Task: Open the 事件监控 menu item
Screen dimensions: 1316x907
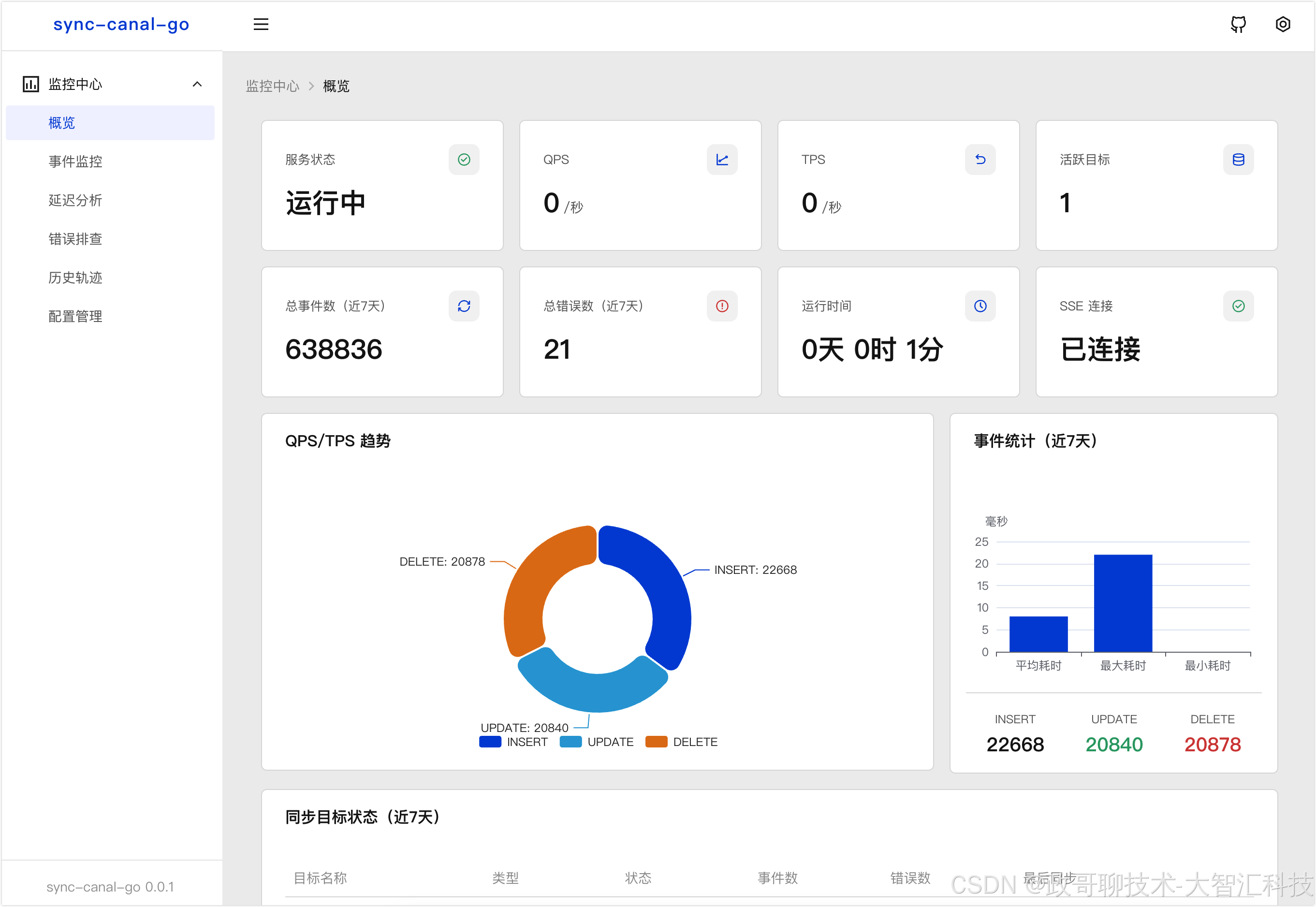Action: tap(75, 161)
